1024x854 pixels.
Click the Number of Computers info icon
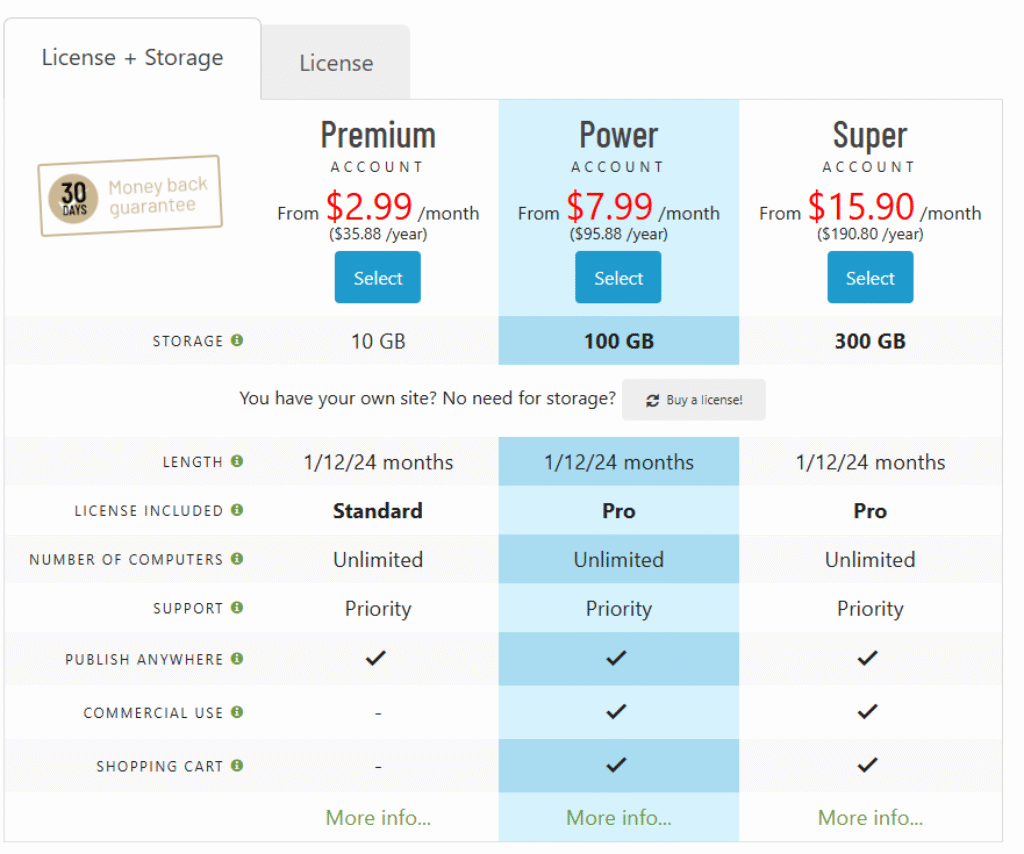tap(237, 559)
